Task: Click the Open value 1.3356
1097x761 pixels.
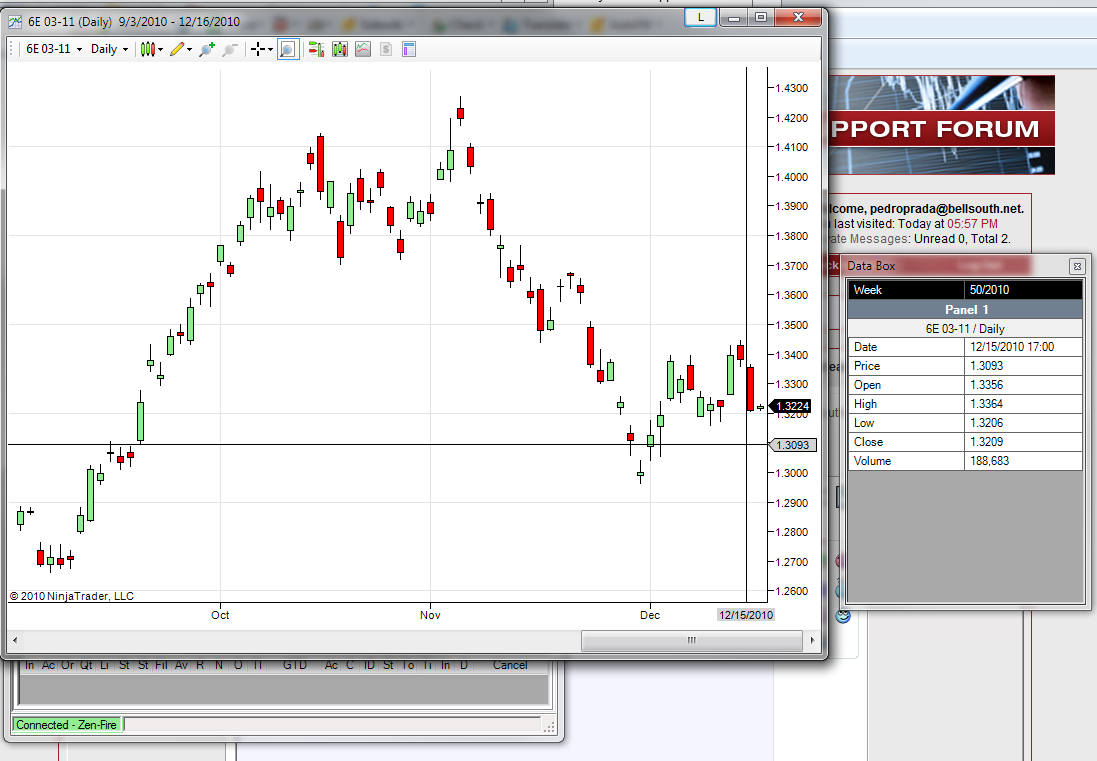Action: coord(1024,385)
